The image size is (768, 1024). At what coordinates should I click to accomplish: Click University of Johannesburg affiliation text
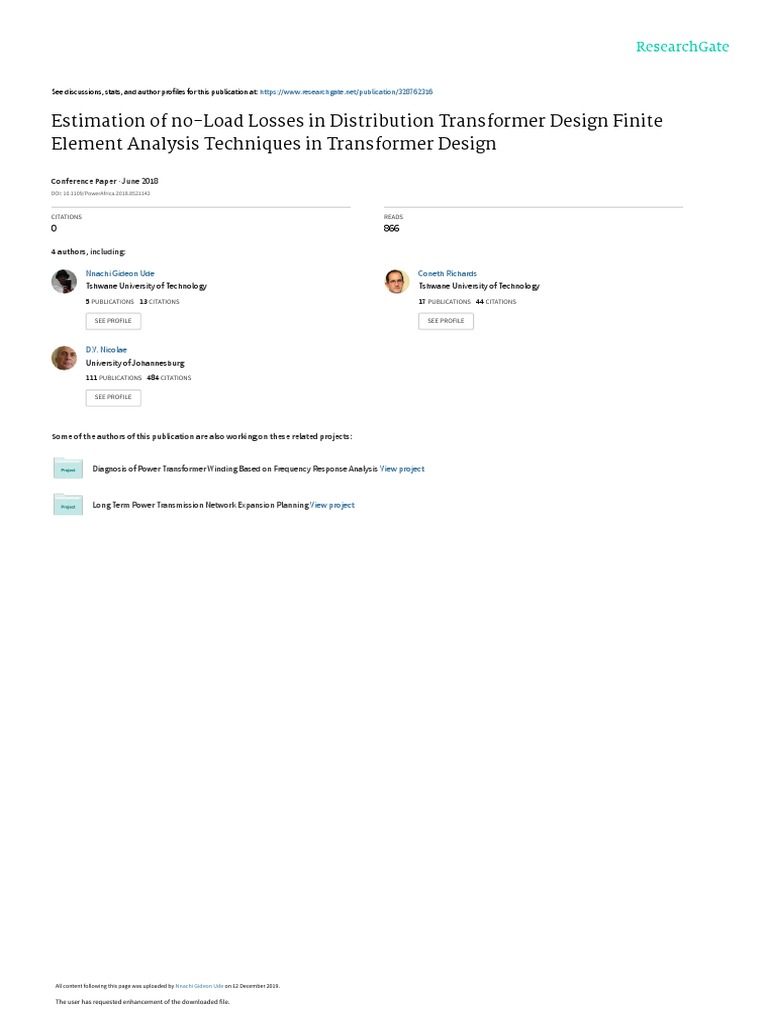click(x=135, y=363)
